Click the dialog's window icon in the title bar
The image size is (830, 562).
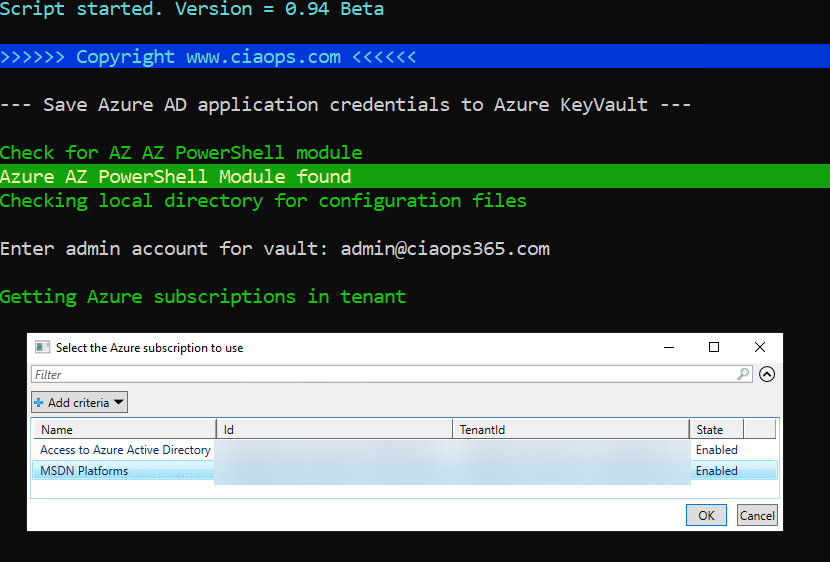tap(42, 348)
